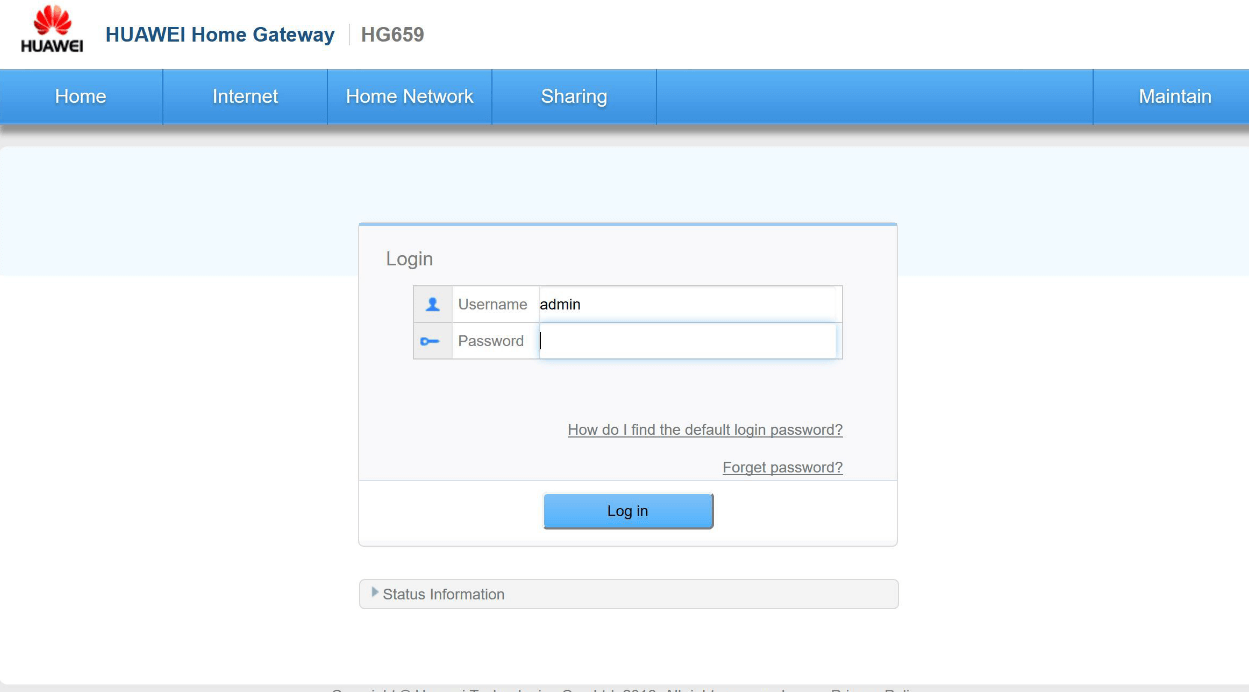Open the 'find the default login password' link
The width and height of the screenshot is (1249, 692).
click(x=705, y=430)
